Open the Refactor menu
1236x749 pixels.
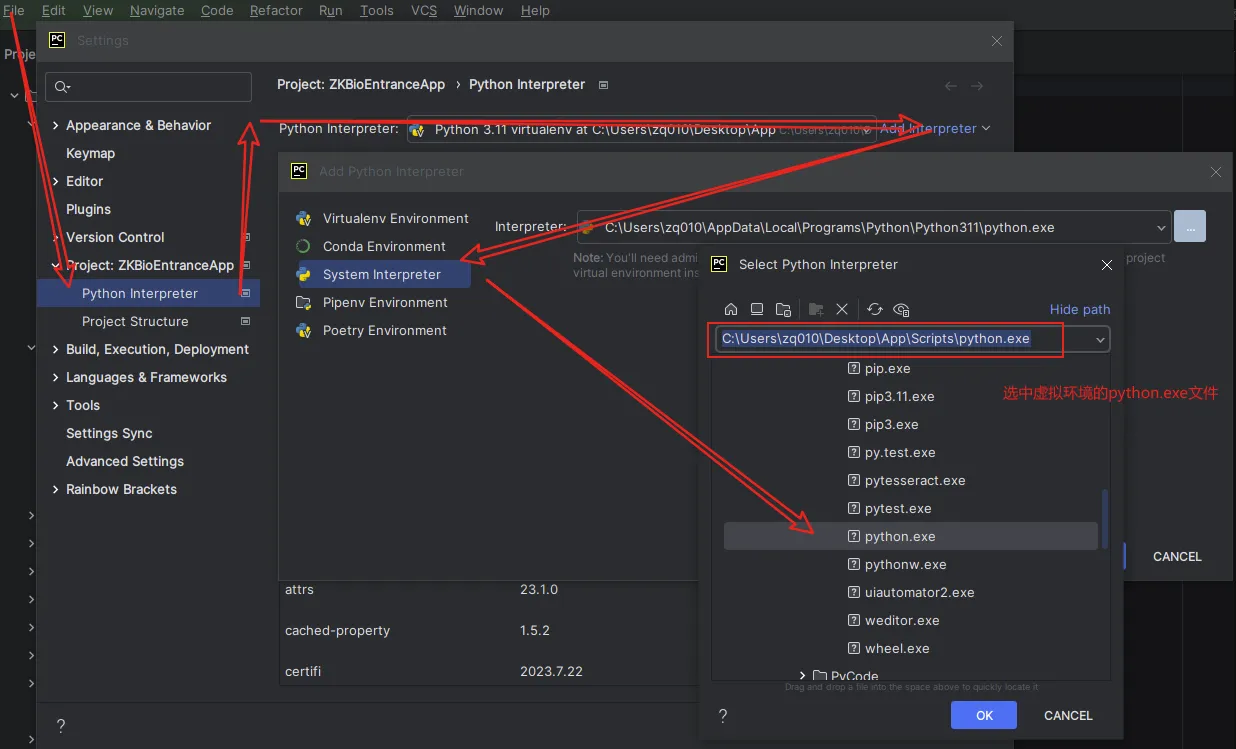(x=276, y=11)
